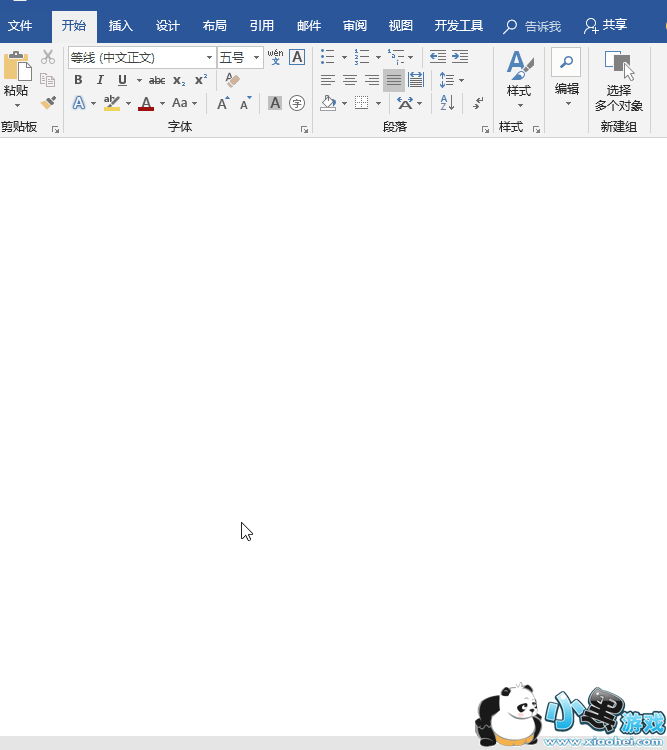Open the Editing search menu
The width and height of the screenshot is (667, 750).
point(567,77)
